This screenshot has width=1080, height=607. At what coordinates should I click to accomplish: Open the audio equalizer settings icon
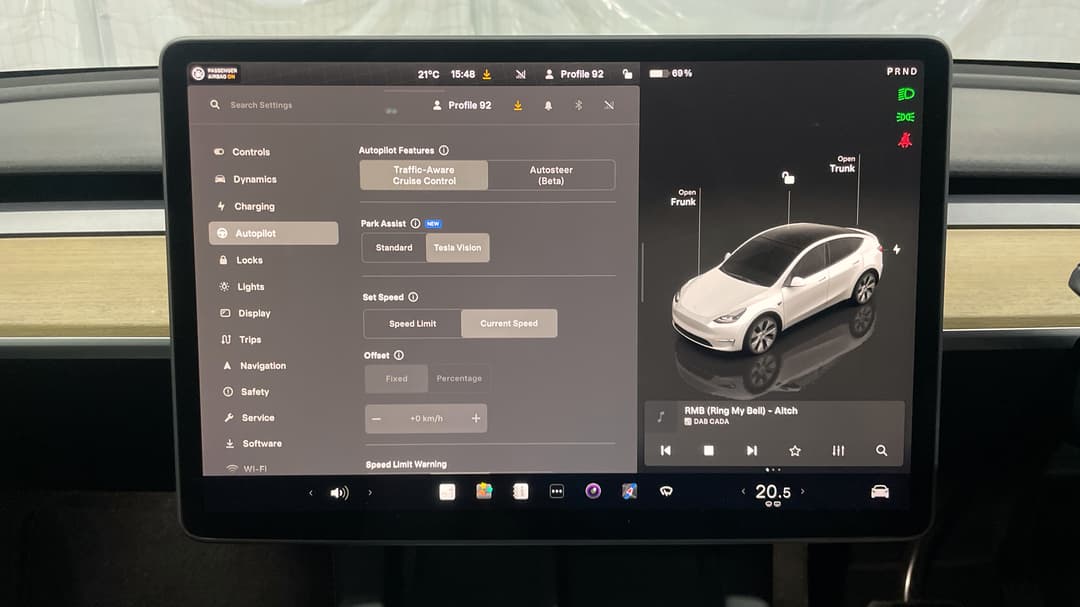(838, 451)
